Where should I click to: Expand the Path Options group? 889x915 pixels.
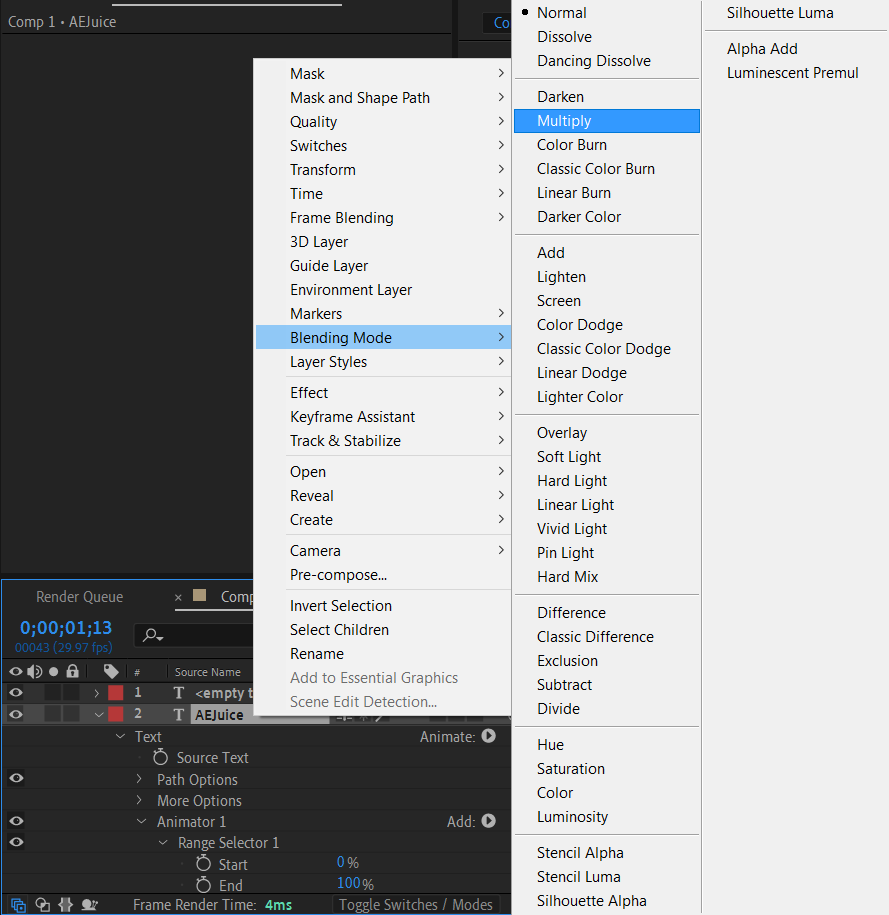click(140, 779)
